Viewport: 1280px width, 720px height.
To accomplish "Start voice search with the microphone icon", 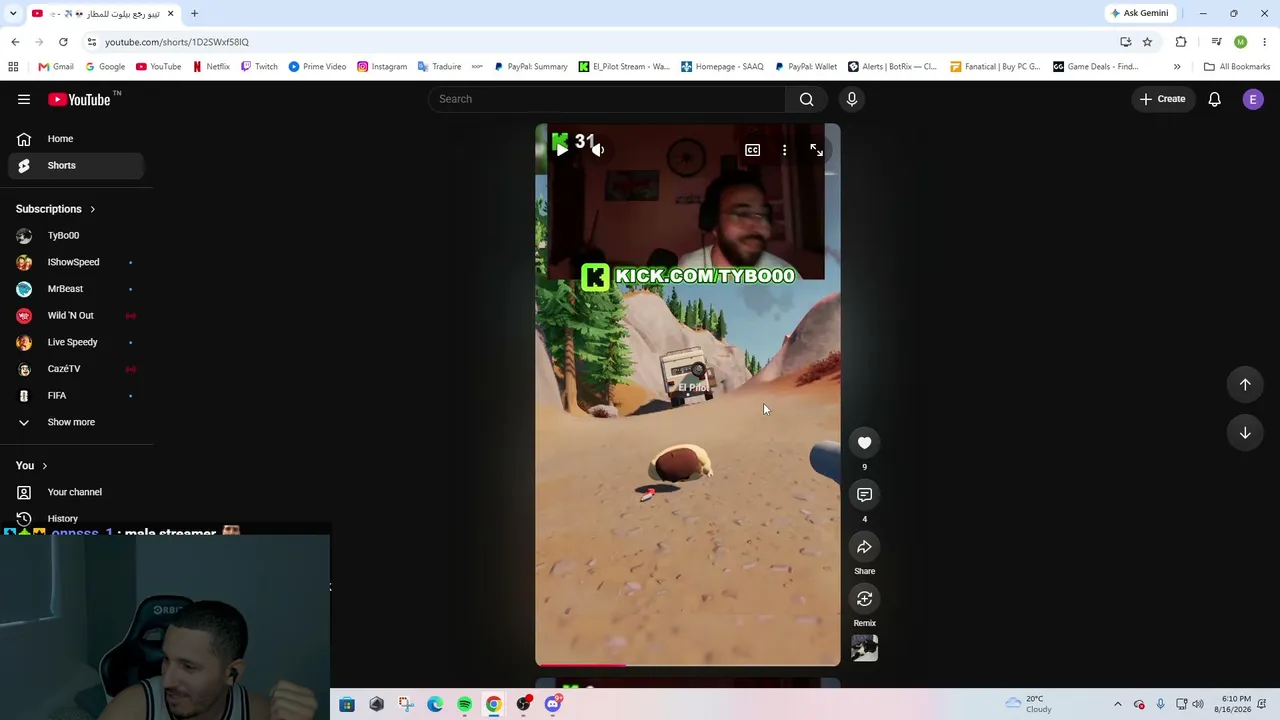I will 852,99.
